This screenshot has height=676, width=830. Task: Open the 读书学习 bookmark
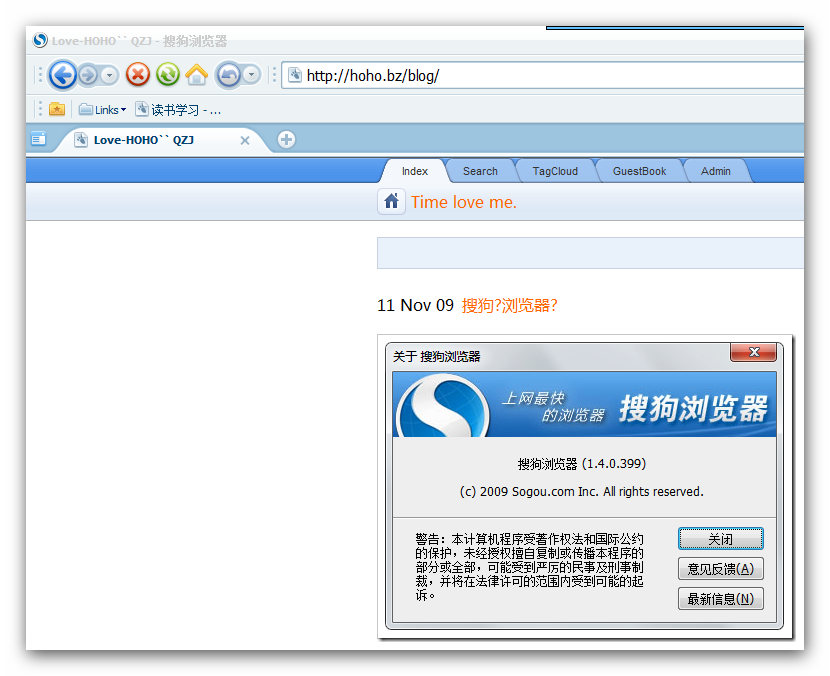pos(178,110)
